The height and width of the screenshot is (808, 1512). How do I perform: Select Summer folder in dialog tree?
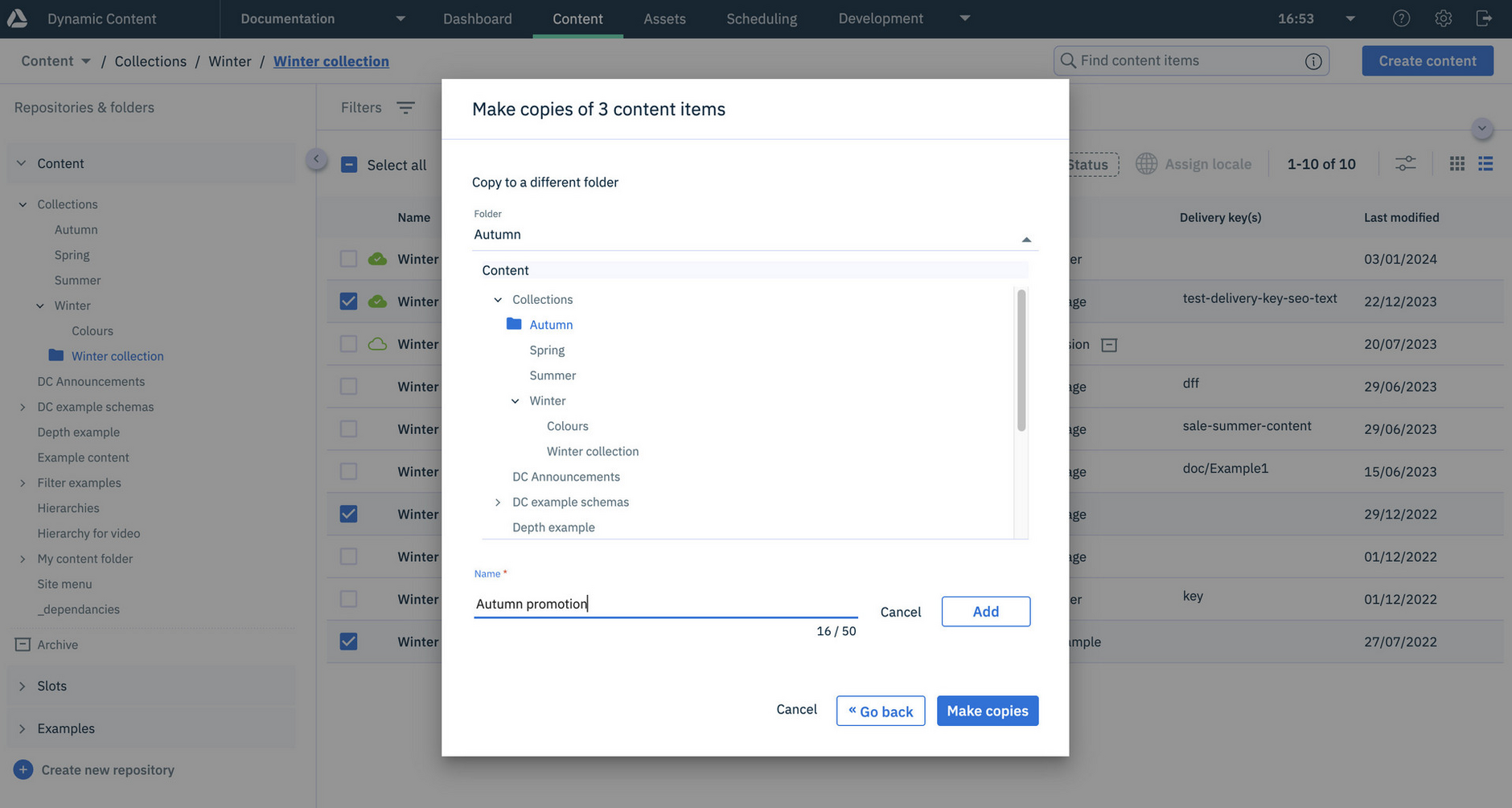pos(553,375)
